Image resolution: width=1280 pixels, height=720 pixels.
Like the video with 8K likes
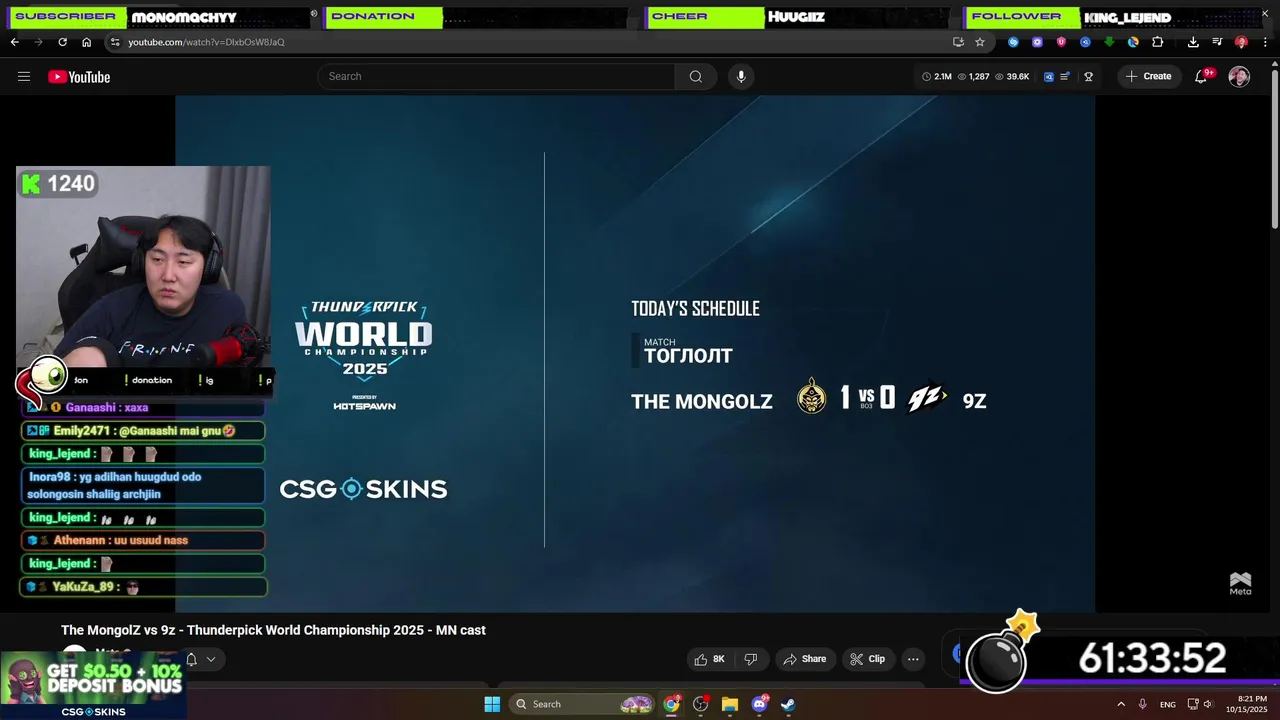(711, 659)
